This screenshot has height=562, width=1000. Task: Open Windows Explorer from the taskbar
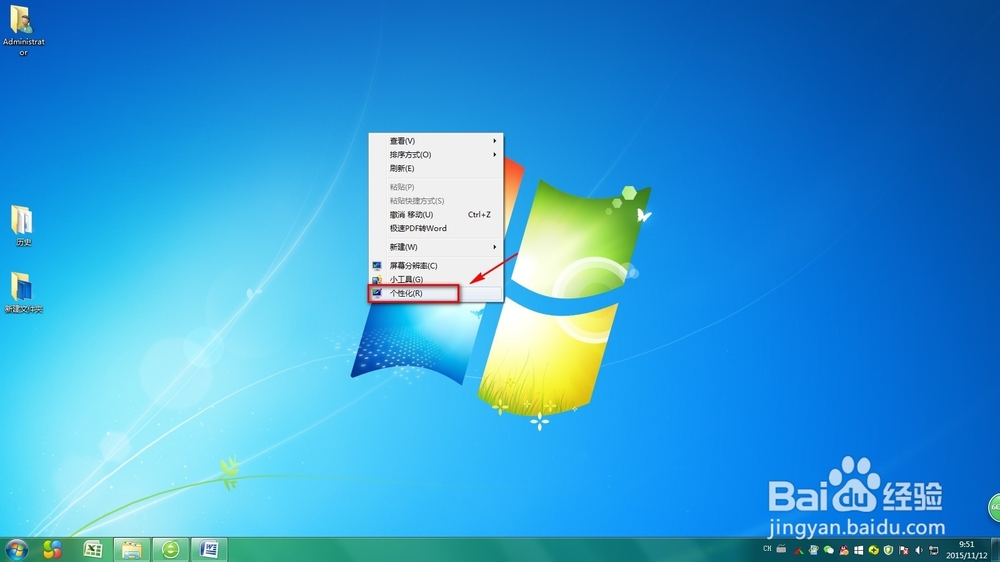pos(132,549)
